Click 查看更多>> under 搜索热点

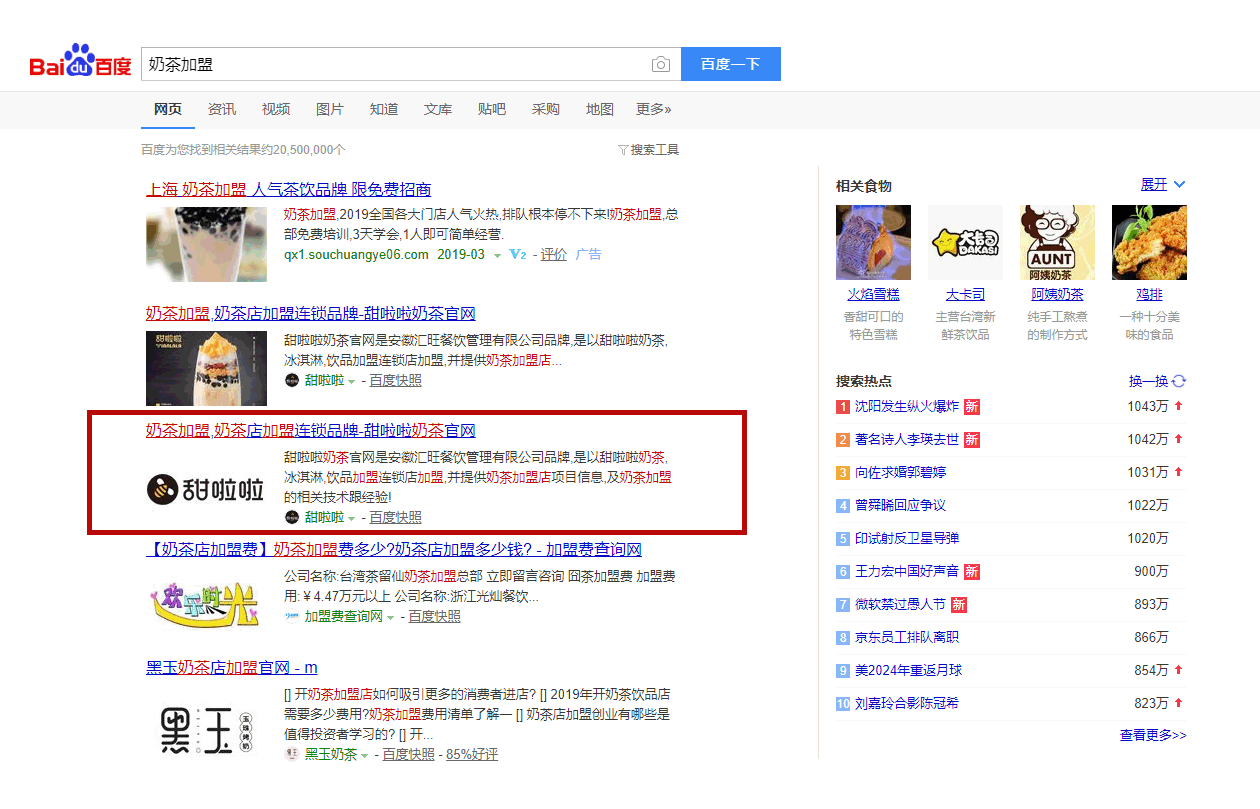1153,735
